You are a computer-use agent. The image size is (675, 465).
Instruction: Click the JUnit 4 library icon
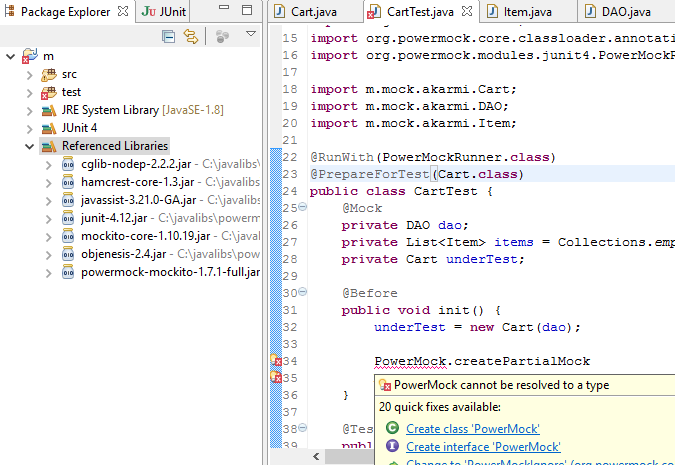click(x=49, y=128)
